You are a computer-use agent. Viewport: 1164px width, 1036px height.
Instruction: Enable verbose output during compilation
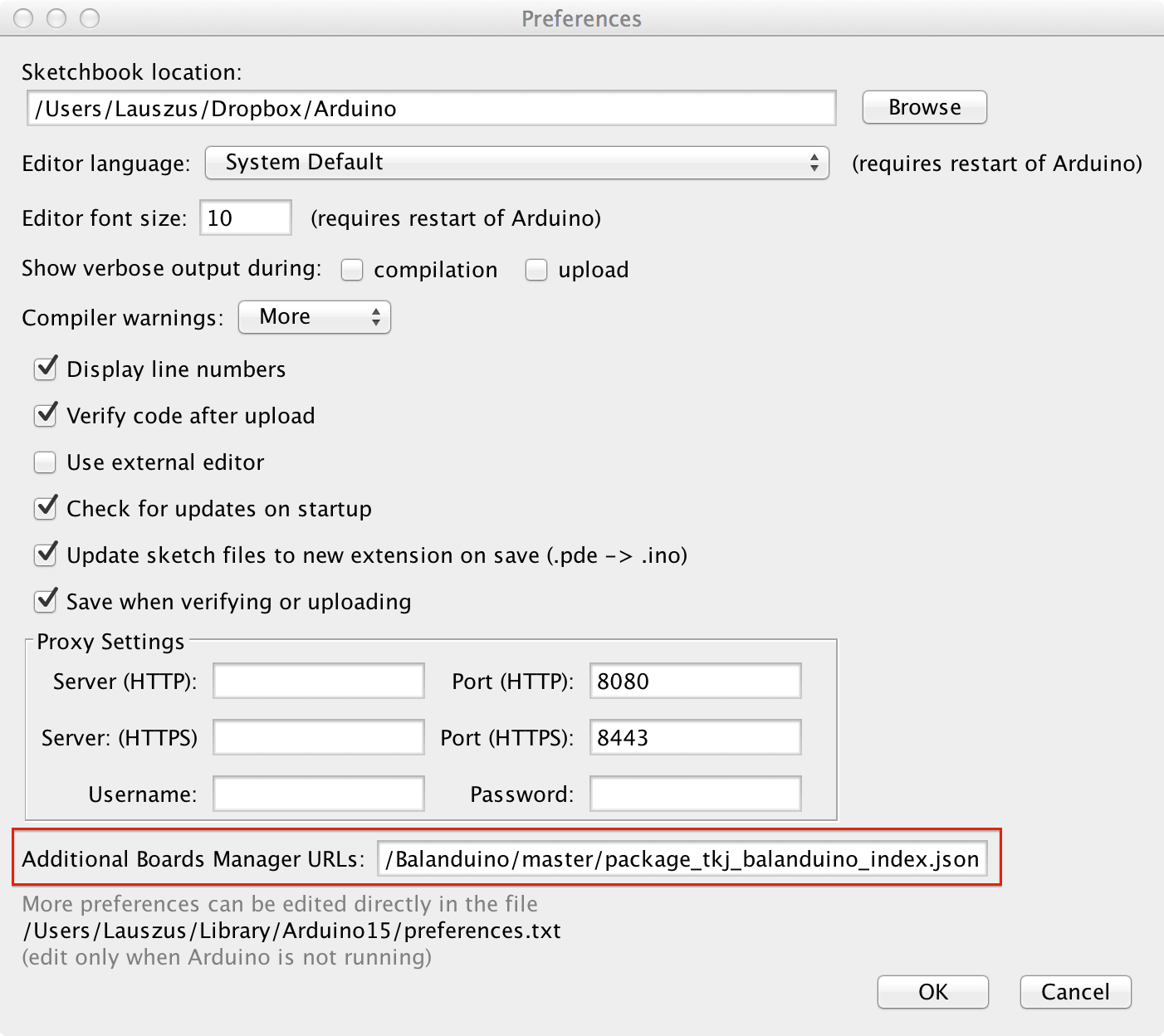point(352,270)
